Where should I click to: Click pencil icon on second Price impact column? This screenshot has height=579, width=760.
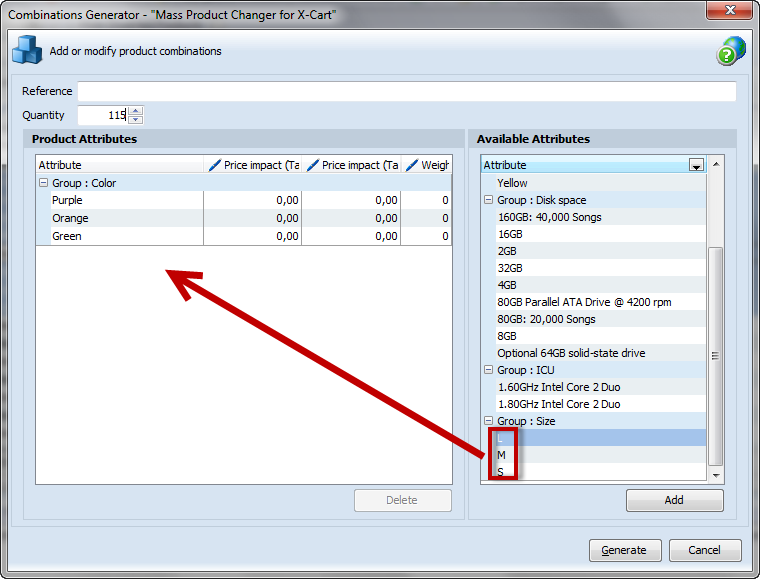[x=313, y=165]
